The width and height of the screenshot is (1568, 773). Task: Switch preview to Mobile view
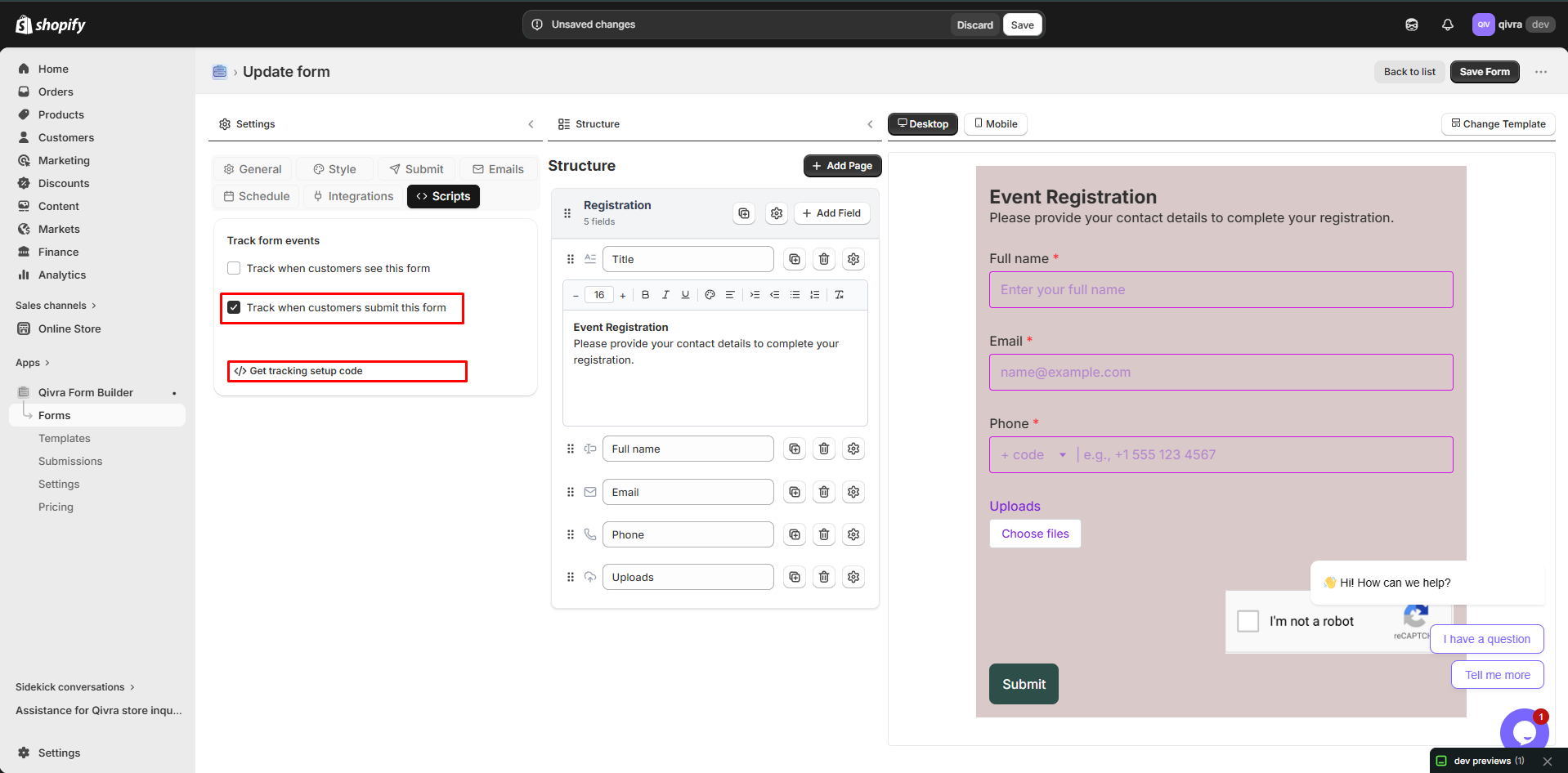click(x=996, y=124)
